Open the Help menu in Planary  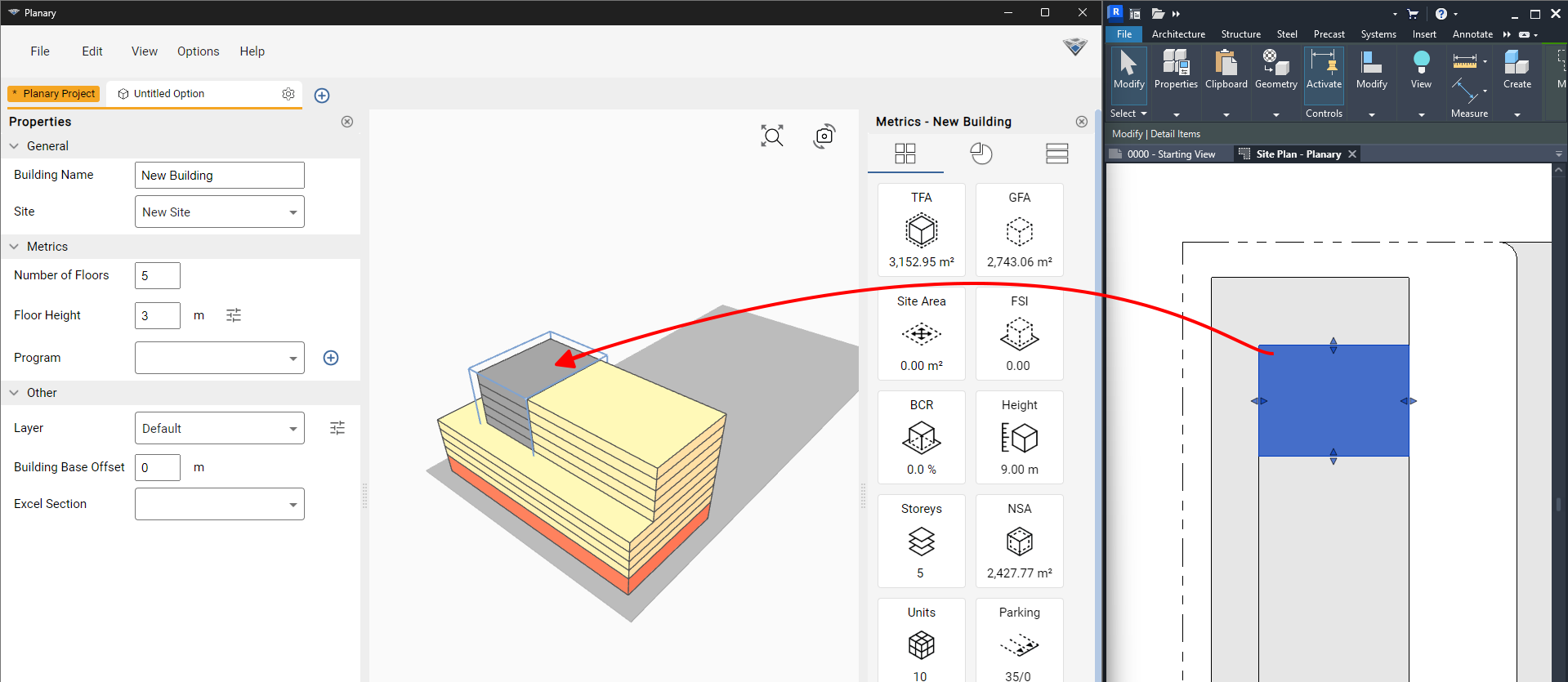(252, 51)
